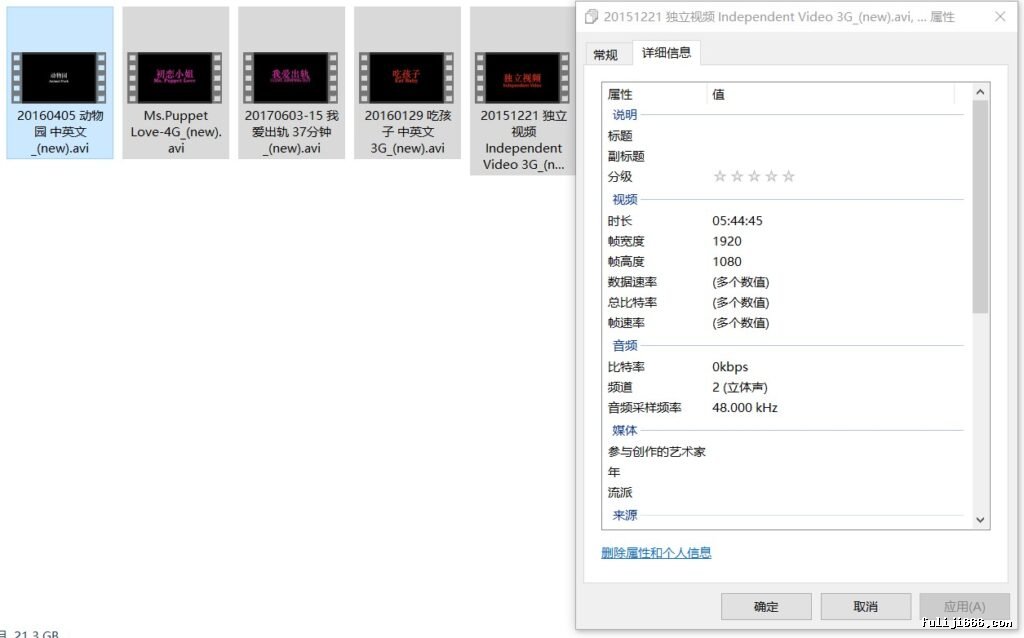Click file name '20160129 吃孩子 中英文 3G'

pos(408,132)
